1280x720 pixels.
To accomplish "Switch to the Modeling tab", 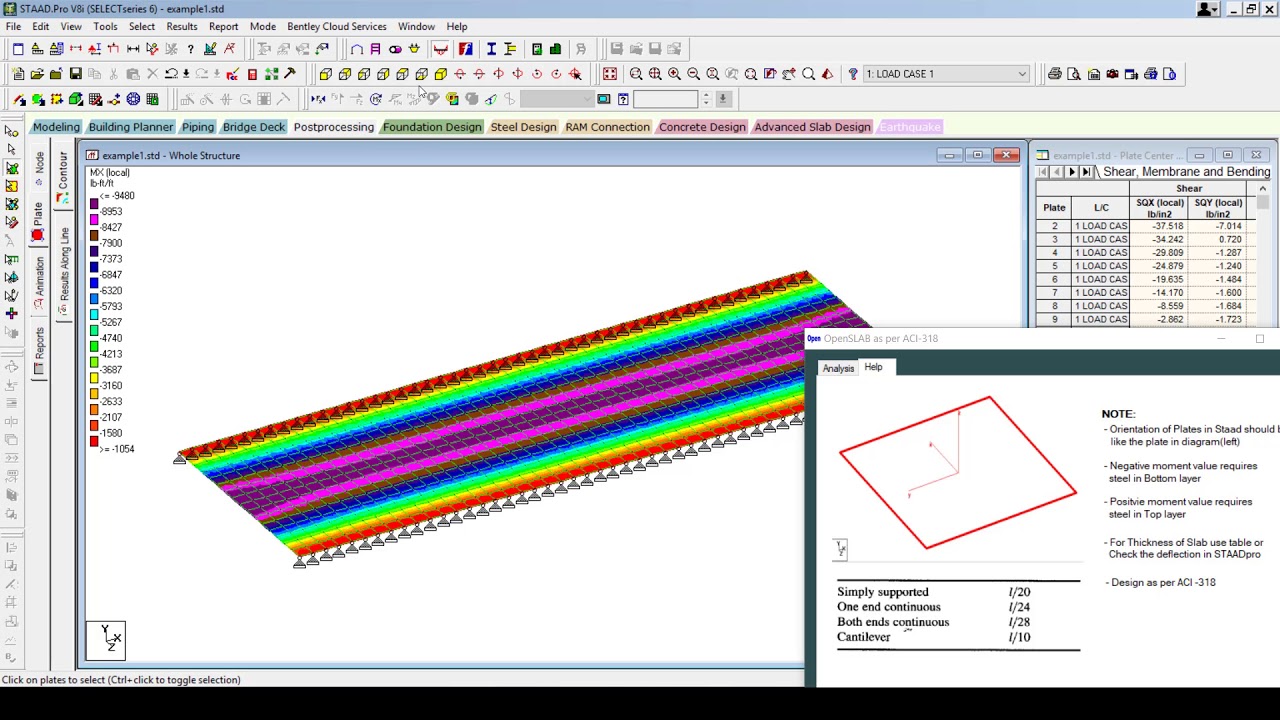I will [56, 127].
